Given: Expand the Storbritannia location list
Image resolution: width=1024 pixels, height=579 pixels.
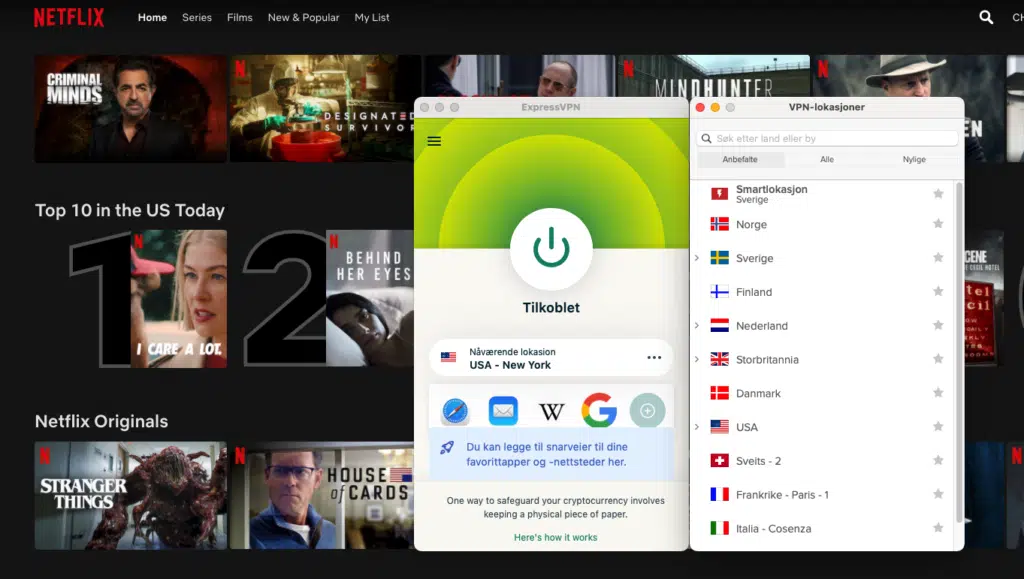Looking at the screenshot, I should pos(697,359).
